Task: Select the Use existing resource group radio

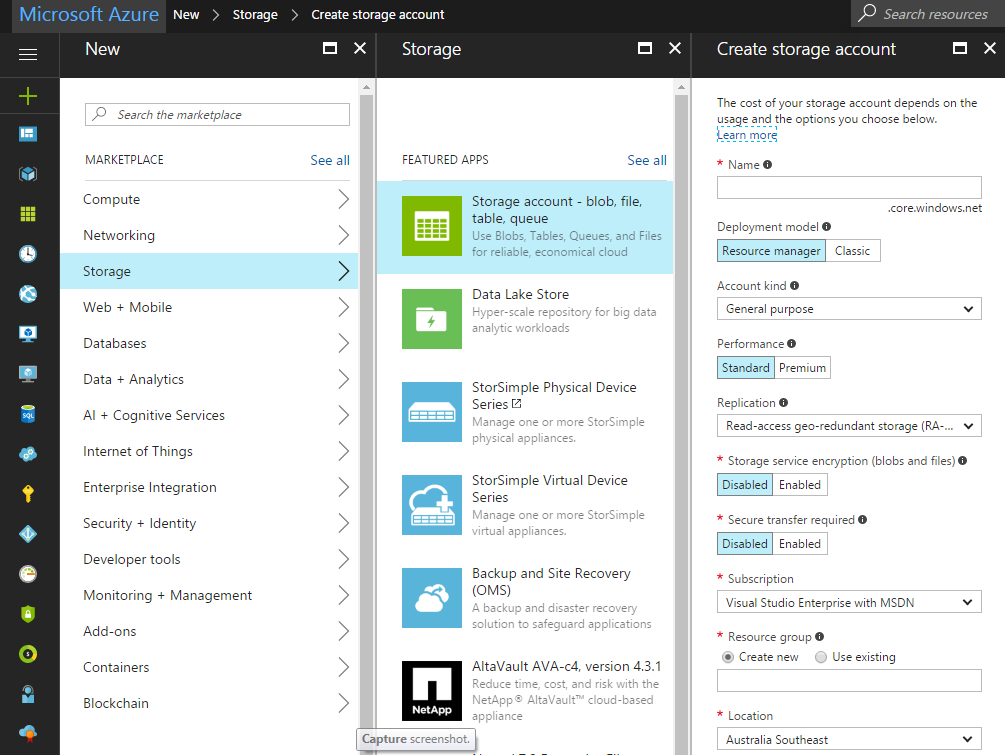Action: click(x=820, y=657)
